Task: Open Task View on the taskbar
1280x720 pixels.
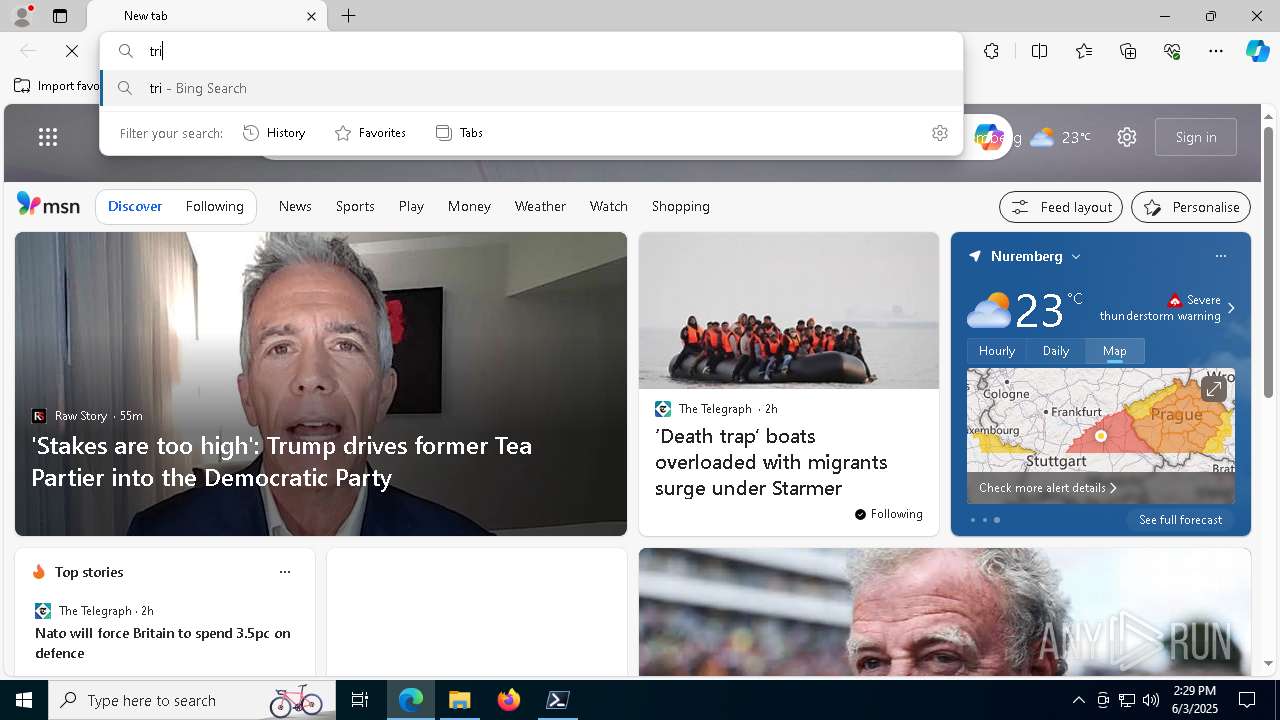Action: pos(360,700)
